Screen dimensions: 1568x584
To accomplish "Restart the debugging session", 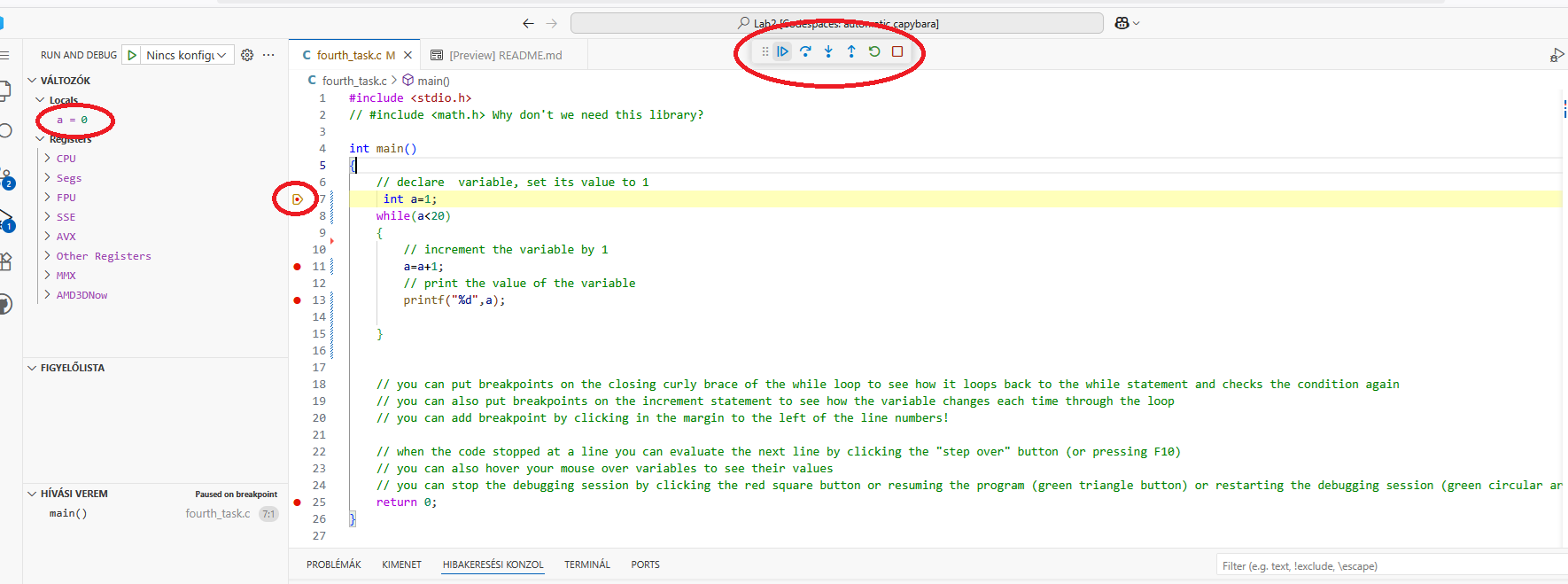I will click(874, 51).
